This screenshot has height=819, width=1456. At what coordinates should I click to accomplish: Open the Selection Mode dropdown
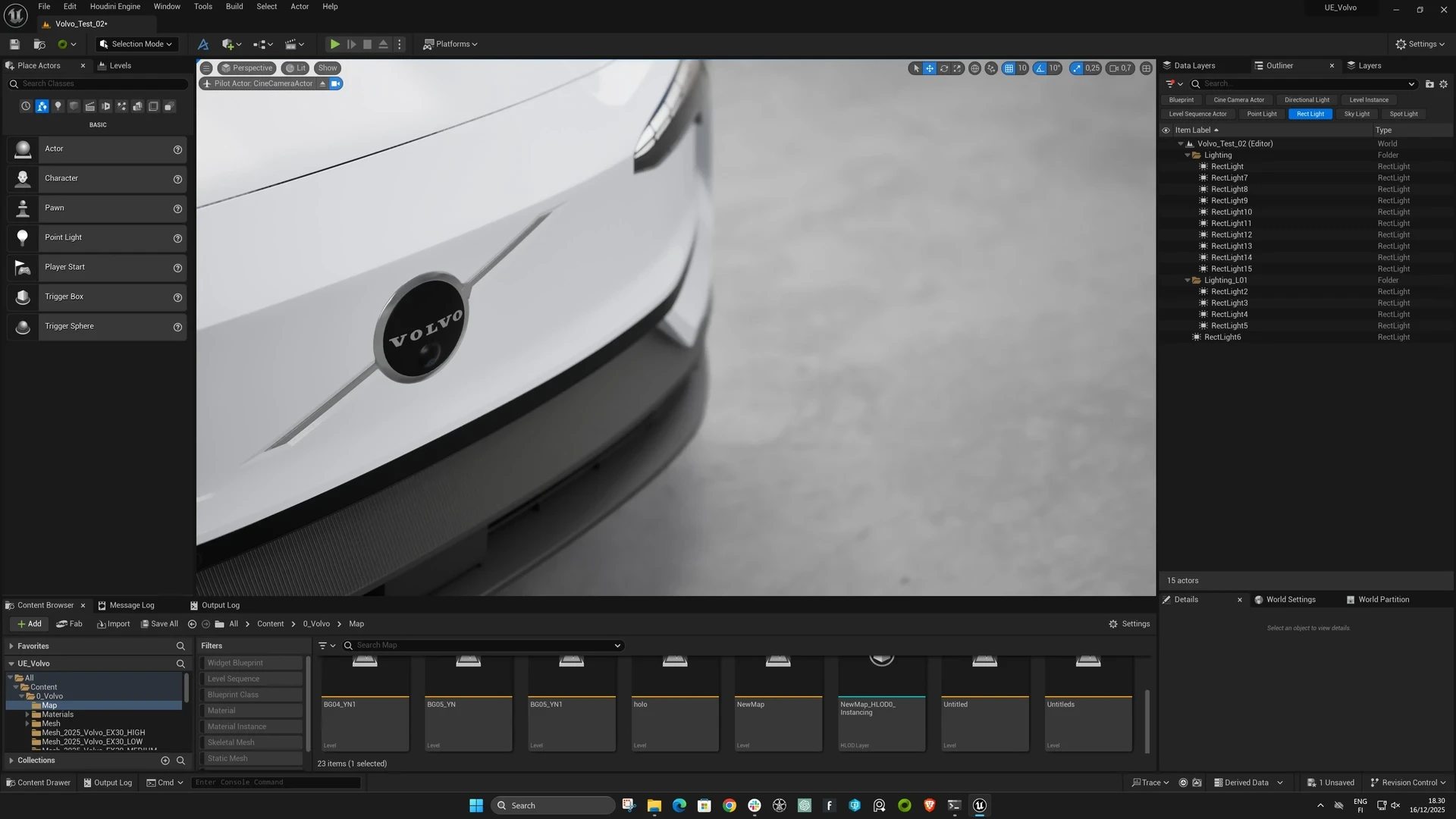click(x=136, y=44)
